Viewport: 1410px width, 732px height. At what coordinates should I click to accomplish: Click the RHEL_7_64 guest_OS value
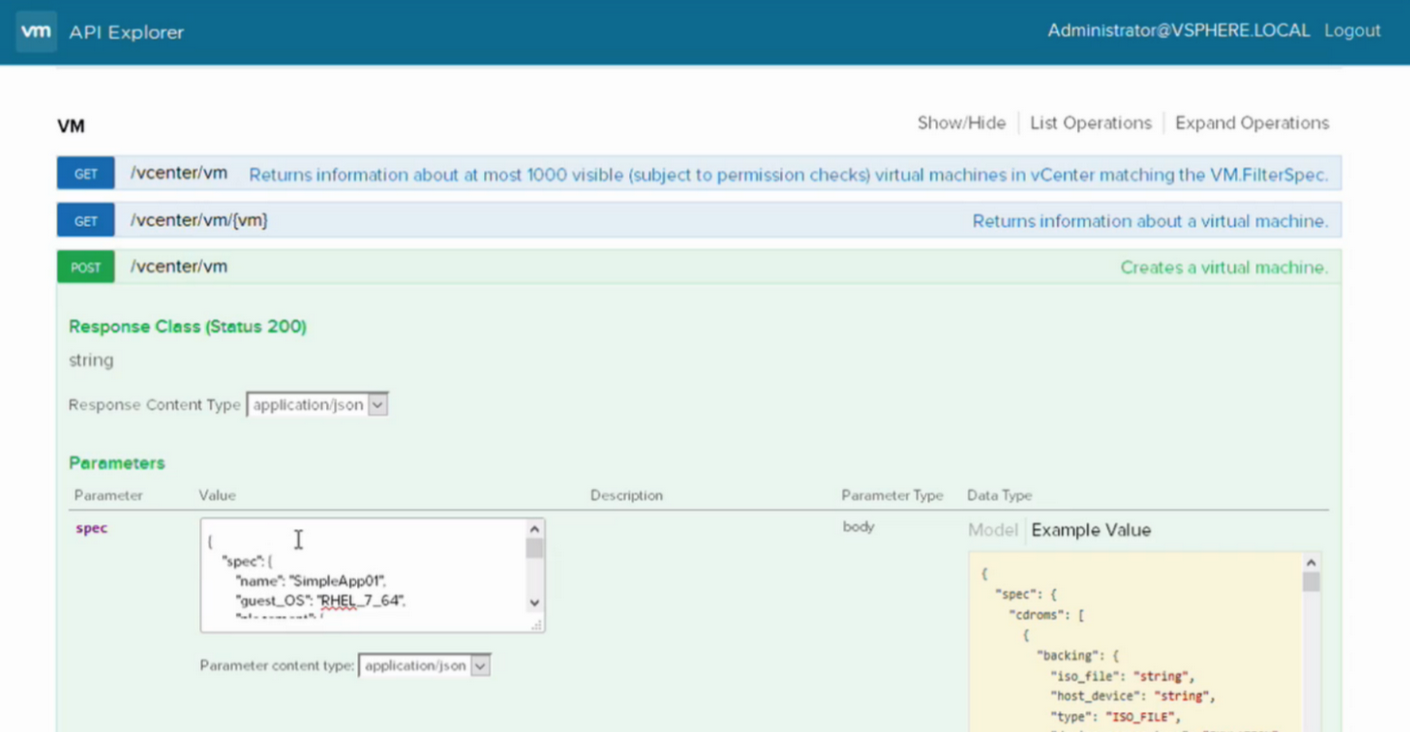click(x=360, y=600)
